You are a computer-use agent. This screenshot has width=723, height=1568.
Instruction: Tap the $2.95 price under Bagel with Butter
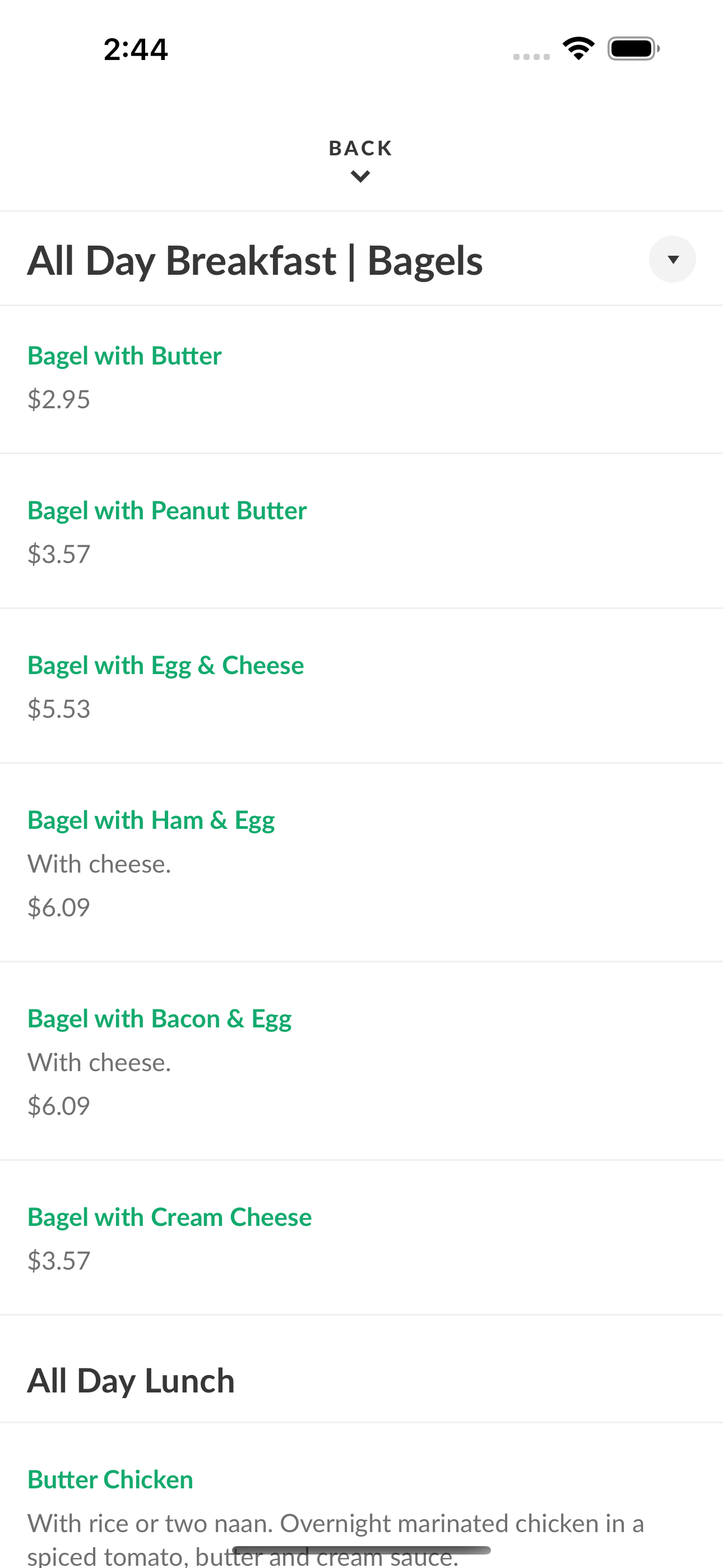59,400
